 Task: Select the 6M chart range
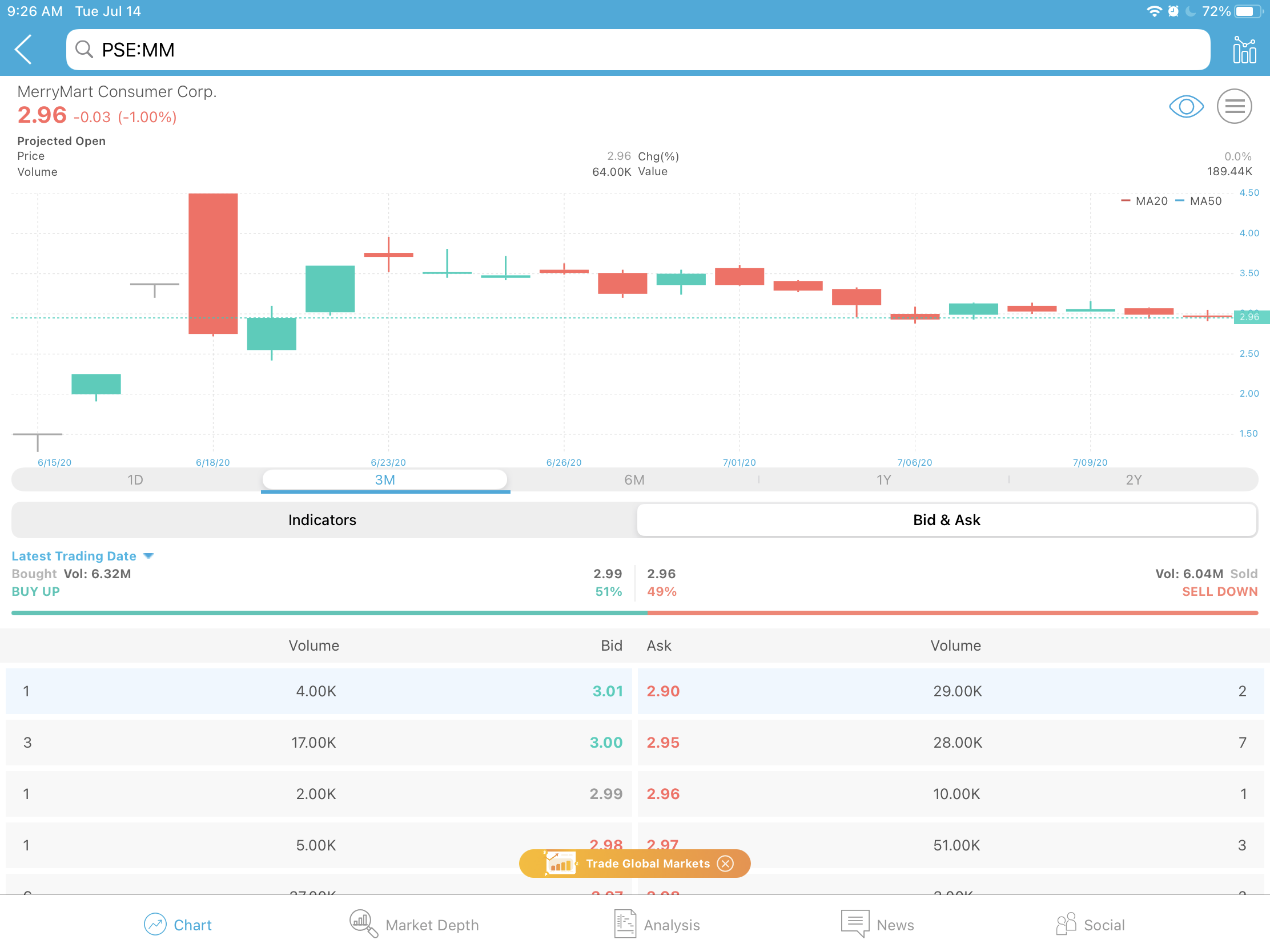coord(634,481)
